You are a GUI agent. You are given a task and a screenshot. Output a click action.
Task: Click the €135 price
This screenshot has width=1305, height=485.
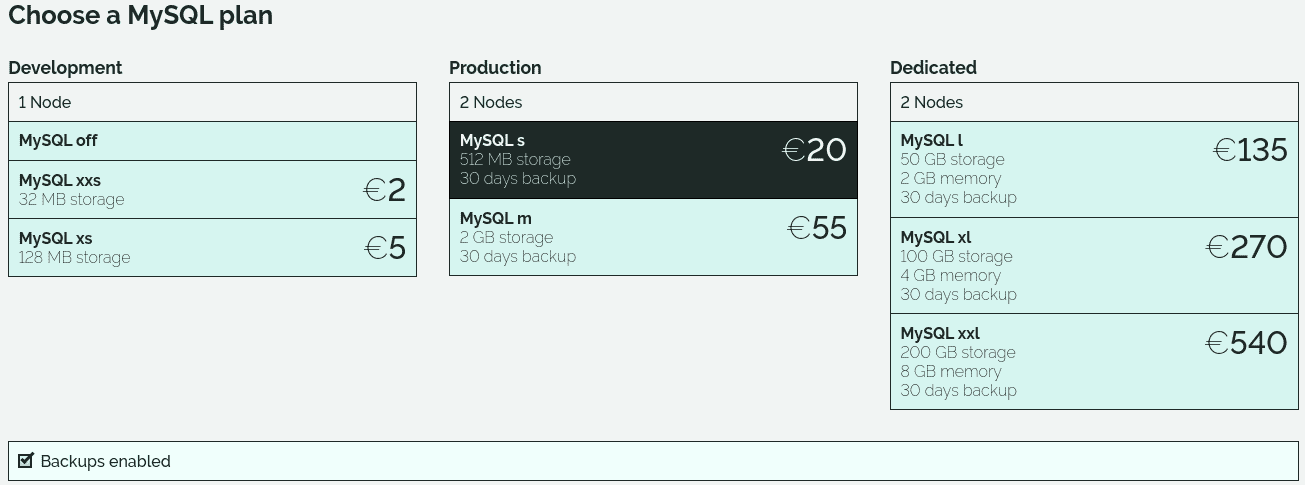[x=1250, y=150]
